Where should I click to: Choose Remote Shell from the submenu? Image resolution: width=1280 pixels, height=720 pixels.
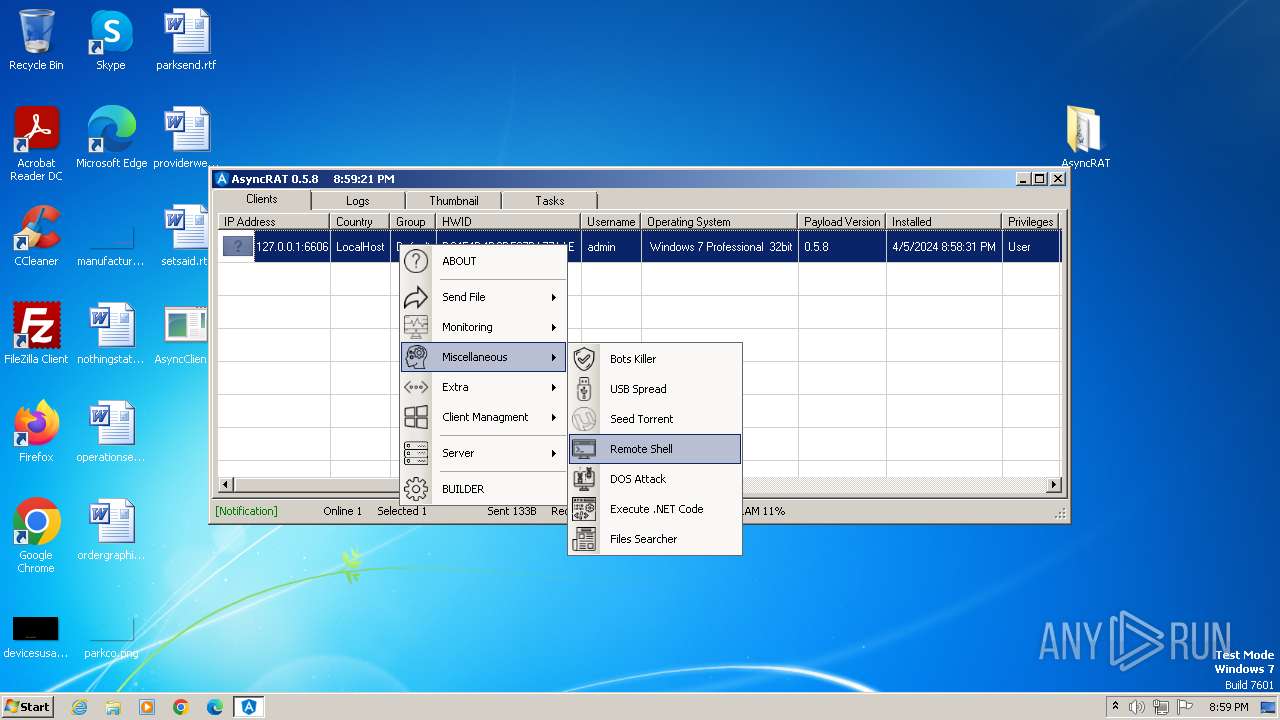655,449
